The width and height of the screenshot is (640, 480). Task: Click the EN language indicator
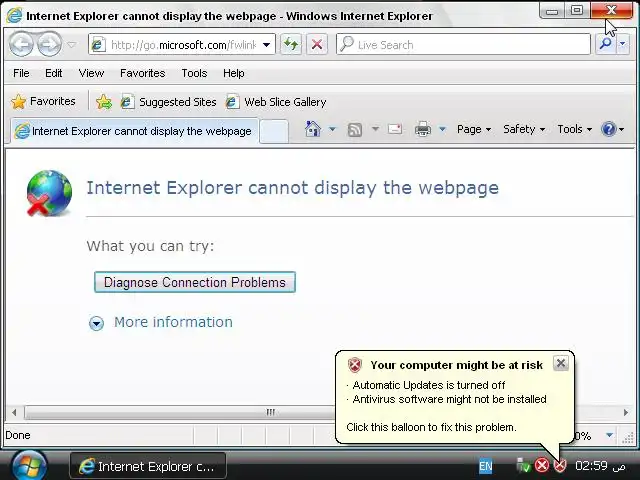point(485,466)
